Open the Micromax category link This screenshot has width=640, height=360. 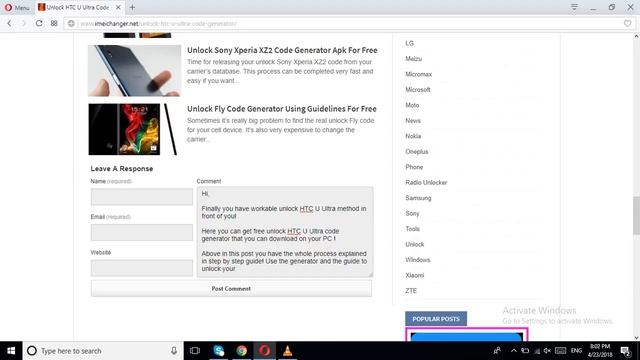point(418,74)
